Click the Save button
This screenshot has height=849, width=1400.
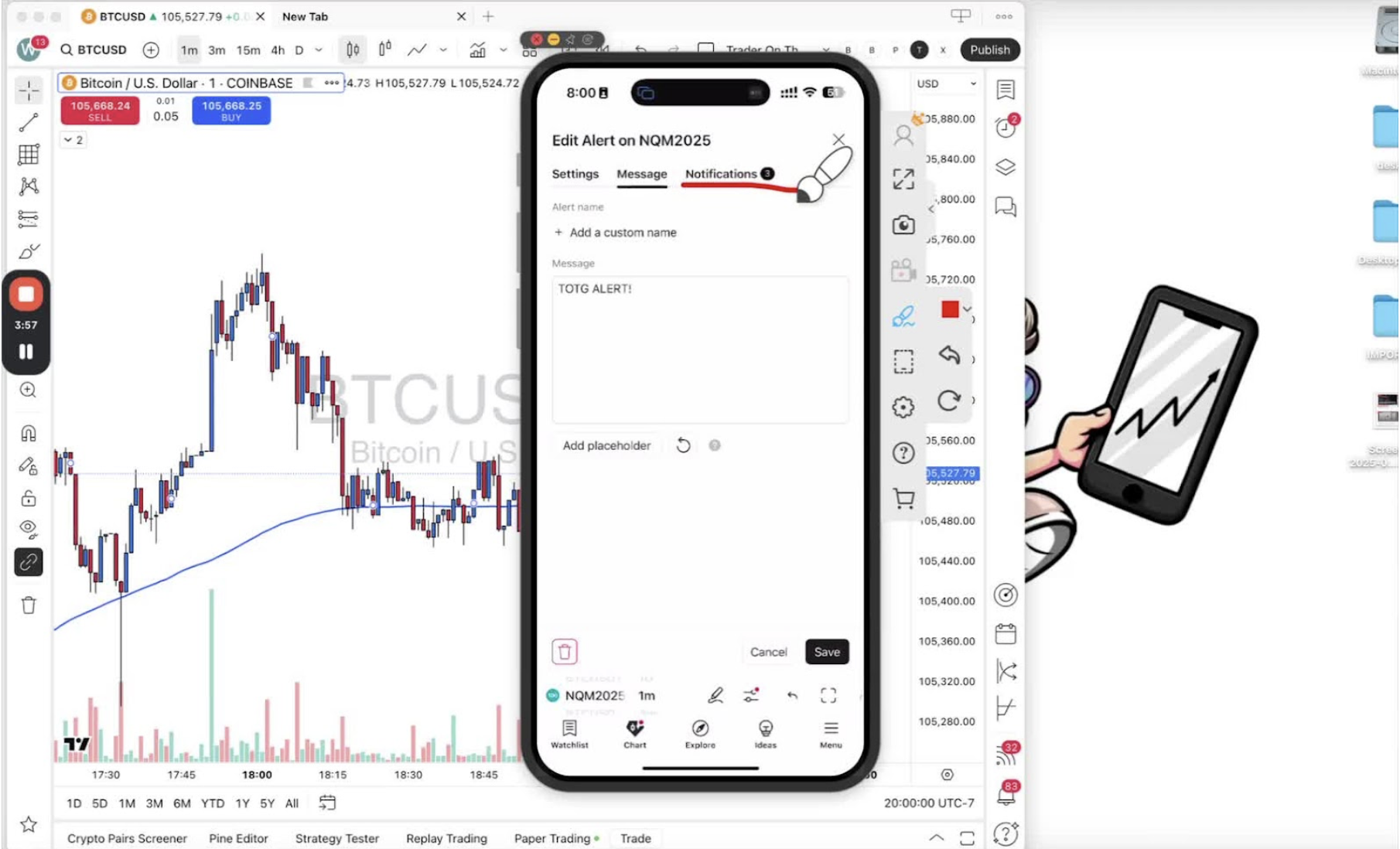click(827, 652)
